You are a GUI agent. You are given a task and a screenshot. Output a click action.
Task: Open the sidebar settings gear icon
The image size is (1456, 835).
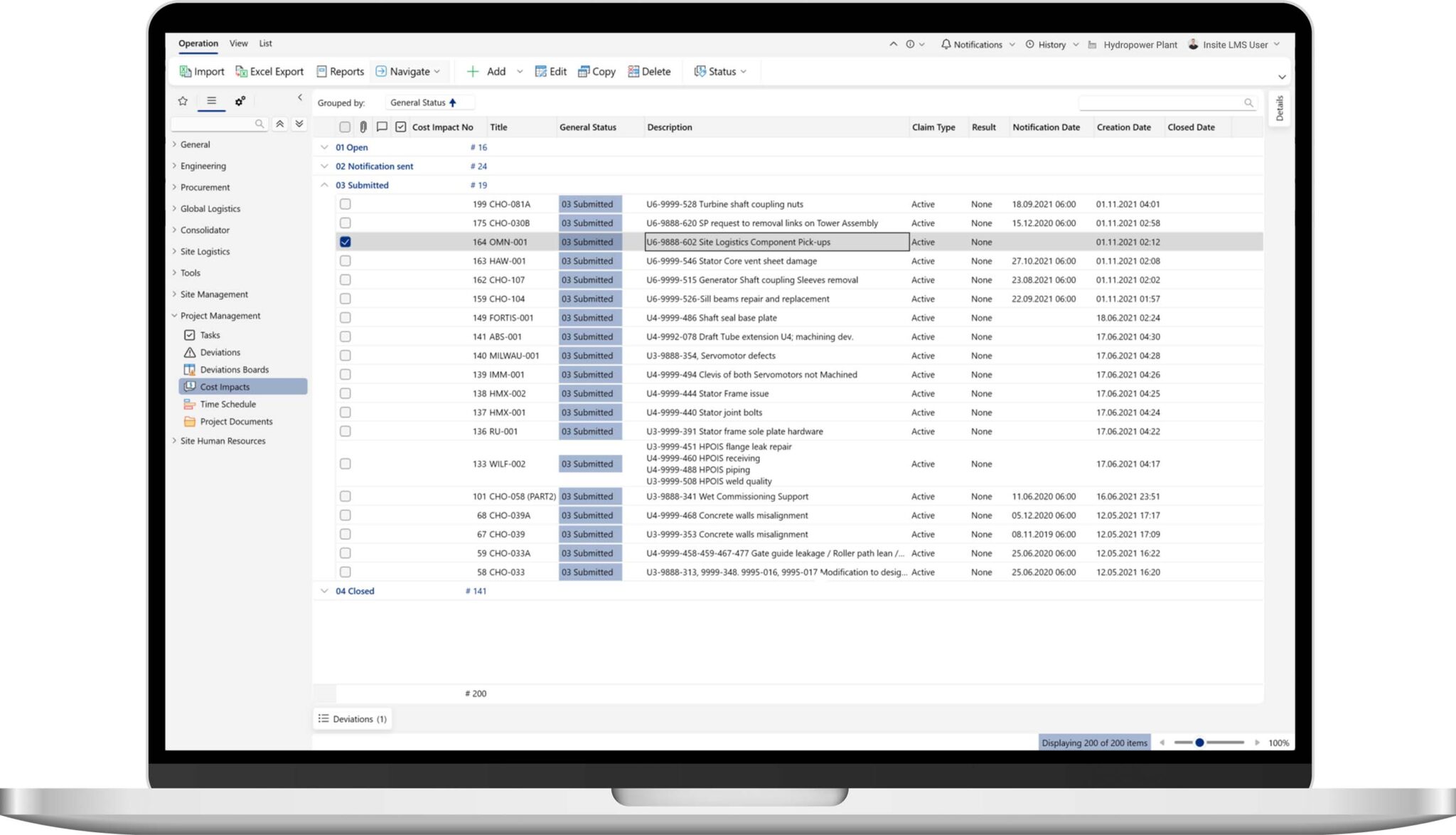[x=240, y=101]
